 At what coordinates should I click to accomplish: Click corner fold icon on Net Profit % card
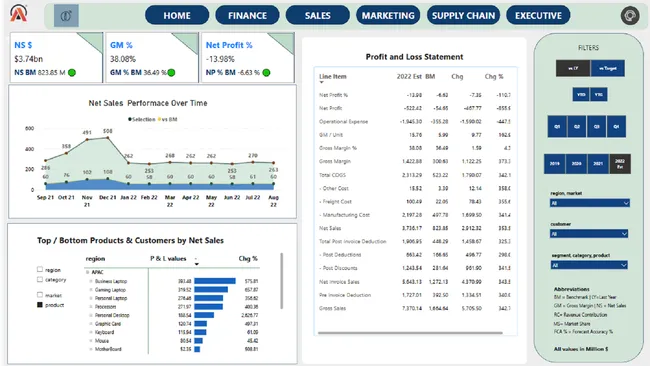click(x=283, y=41)
